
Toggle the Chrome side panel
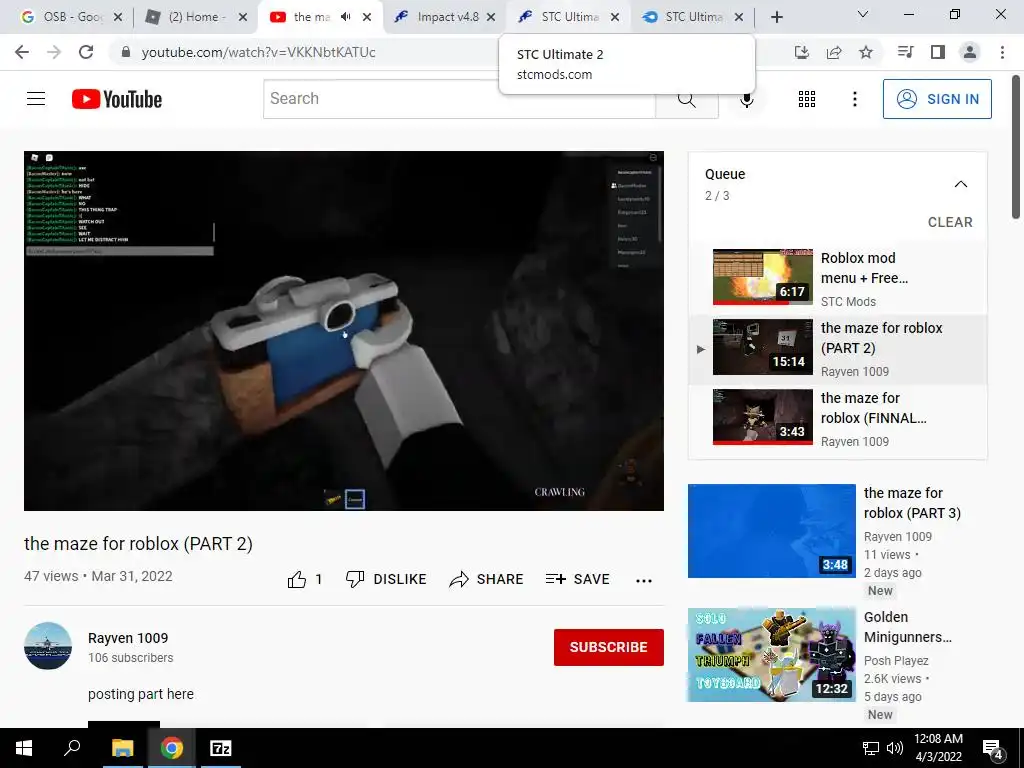pyautogui.click(x=938, y=52)
